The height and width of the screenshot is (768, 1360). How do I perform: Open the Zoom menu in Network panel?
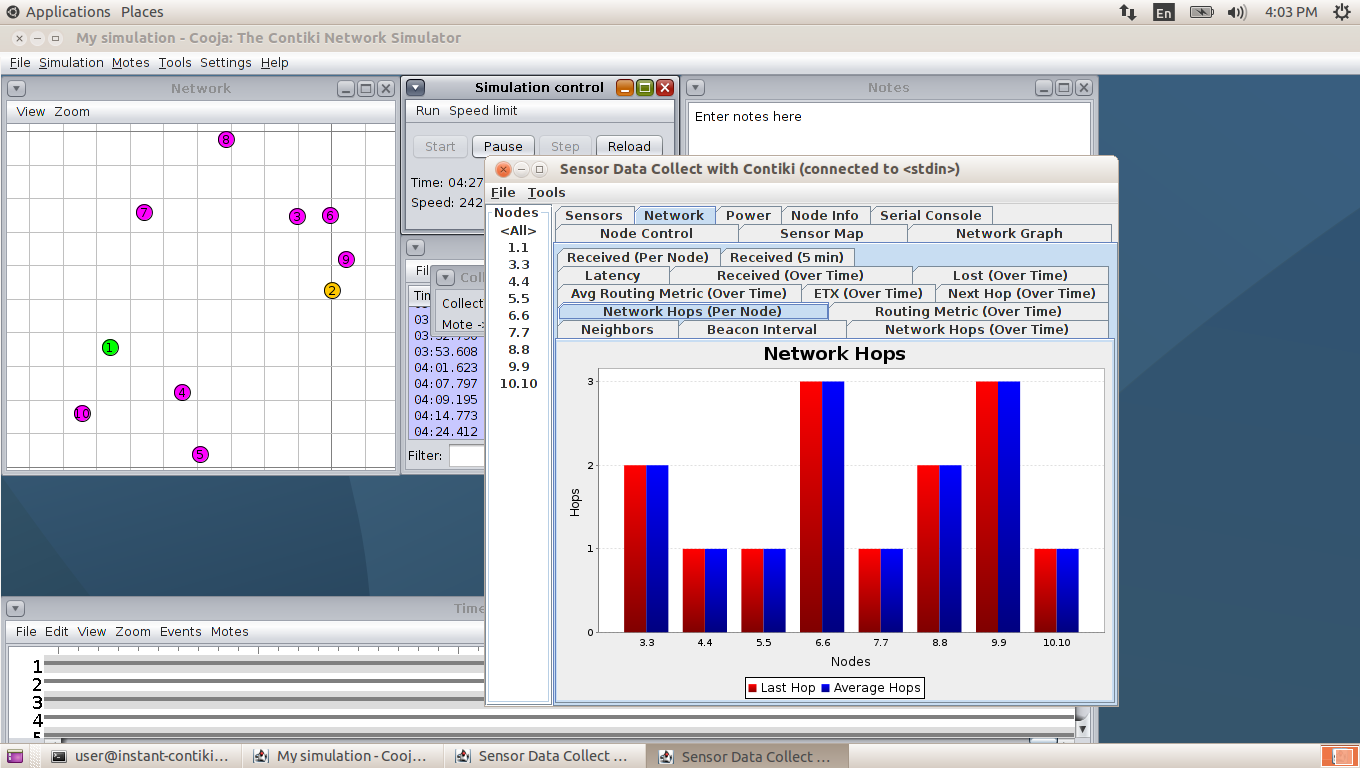pos(72,112)
